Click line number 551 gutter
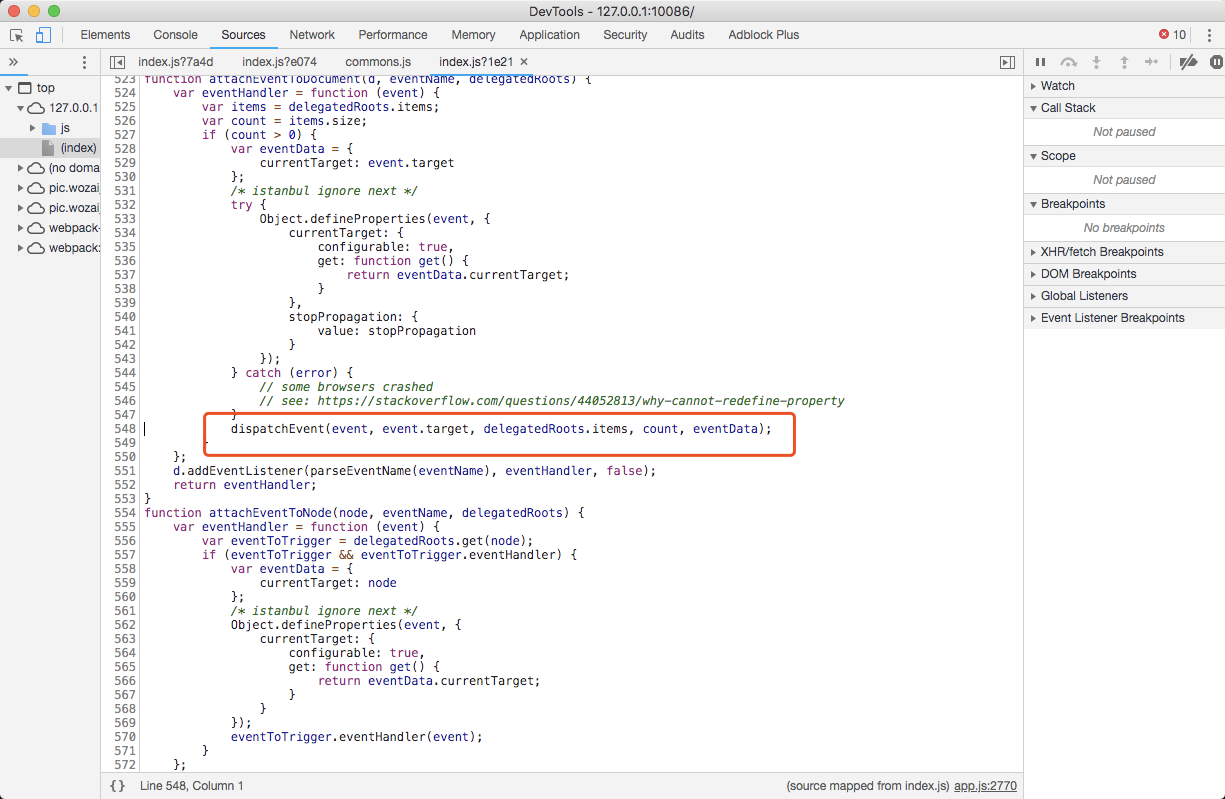Screen dimensions: 1225x799 (x=124, y=471)
